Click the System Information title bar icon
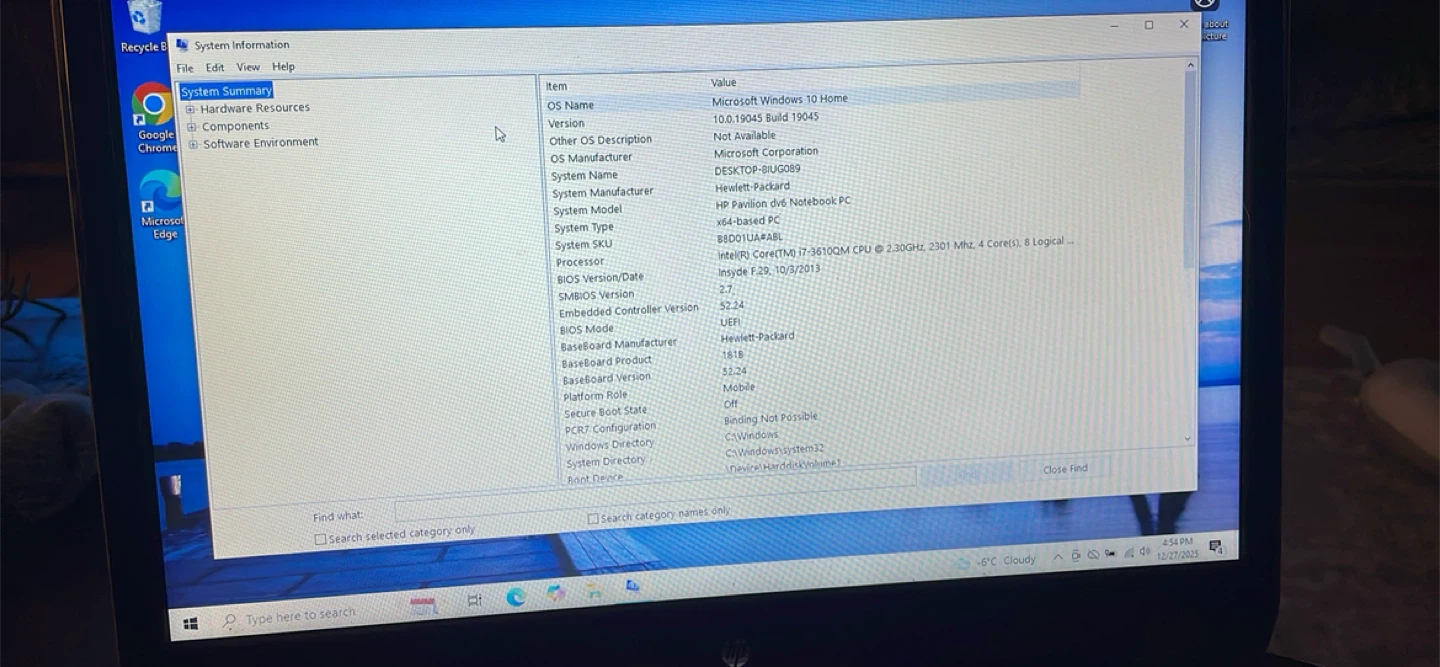Image resolution: width=1440 pixels, height=667 pixels. (x=181, y=45)
